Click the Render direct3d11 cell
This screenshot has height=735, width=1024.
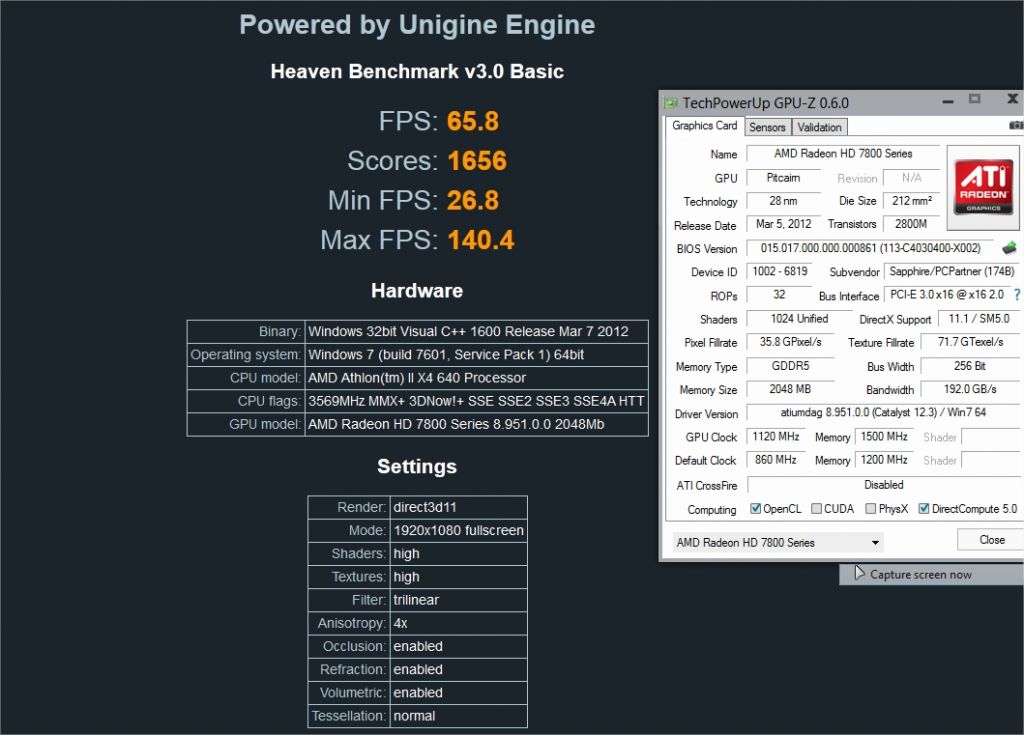coord(458,507)
